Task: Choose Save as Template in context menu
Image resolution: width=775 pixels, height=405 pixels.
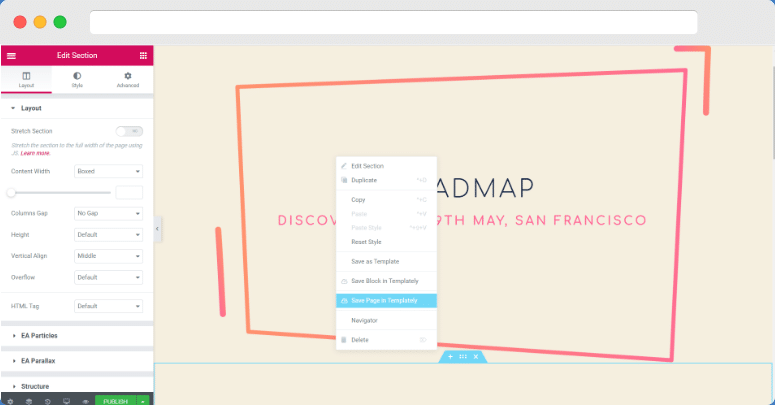Action: (x=387, y=262)
